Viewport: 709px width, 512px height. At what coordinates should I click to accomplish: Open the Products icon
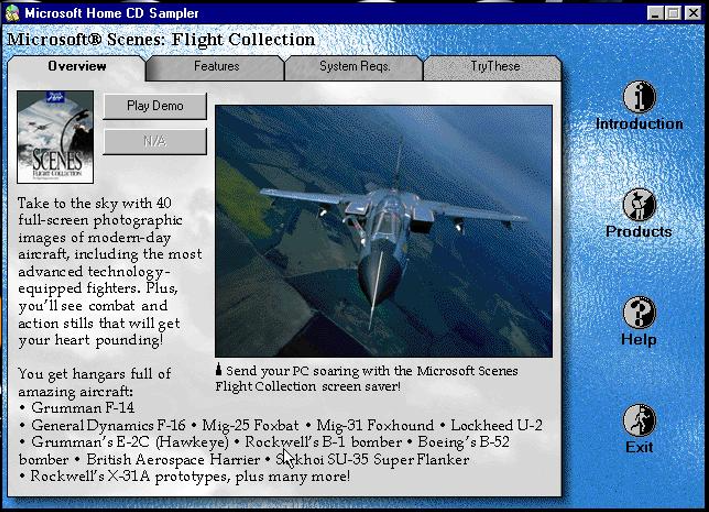[639, 204]
